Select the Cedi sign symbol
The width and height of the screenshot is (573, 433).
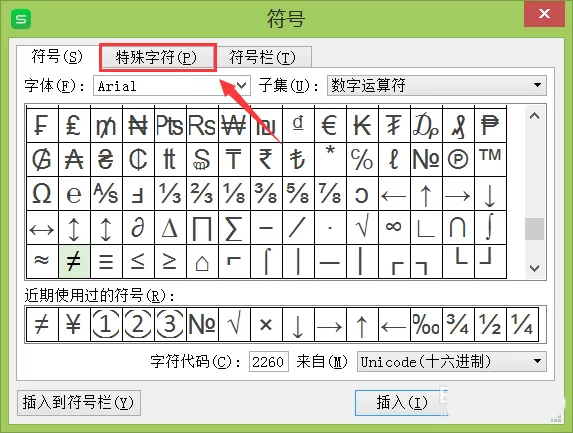point(138,159)
